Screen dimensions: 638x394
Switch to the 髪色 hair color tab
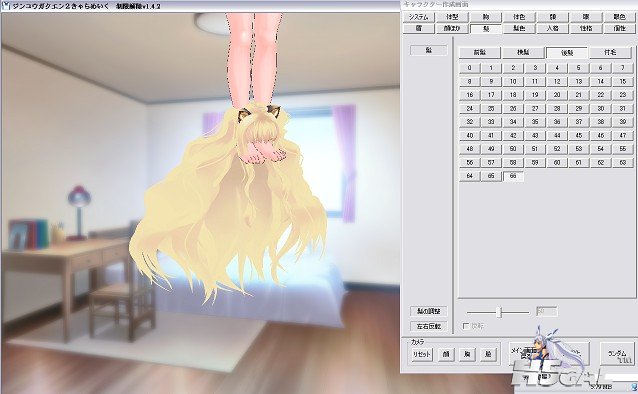coord(519,28)
